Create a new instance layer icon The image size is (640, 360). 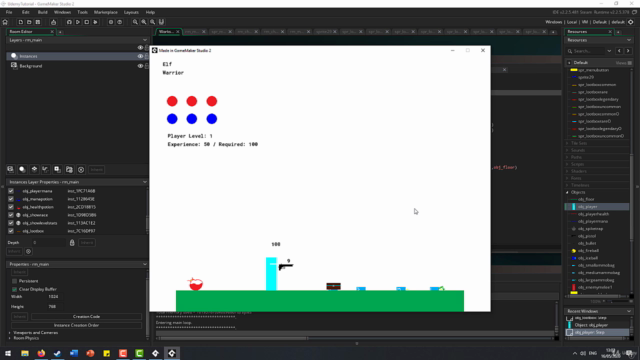22,169
